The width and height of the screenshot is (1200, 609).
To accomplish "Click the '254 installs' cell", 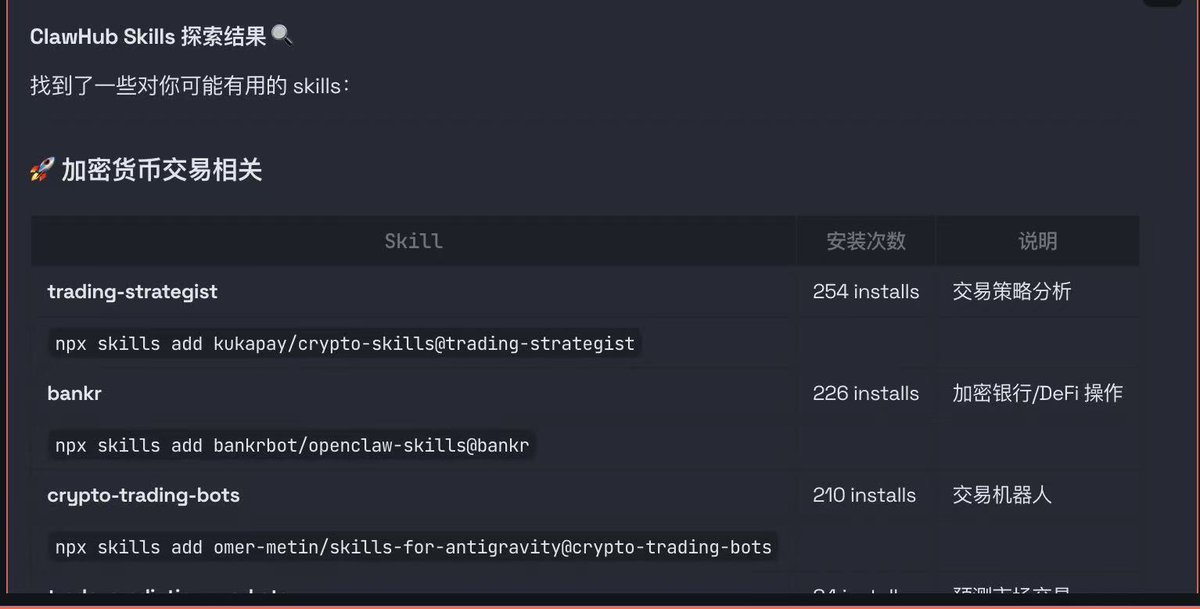I will 866,292.
